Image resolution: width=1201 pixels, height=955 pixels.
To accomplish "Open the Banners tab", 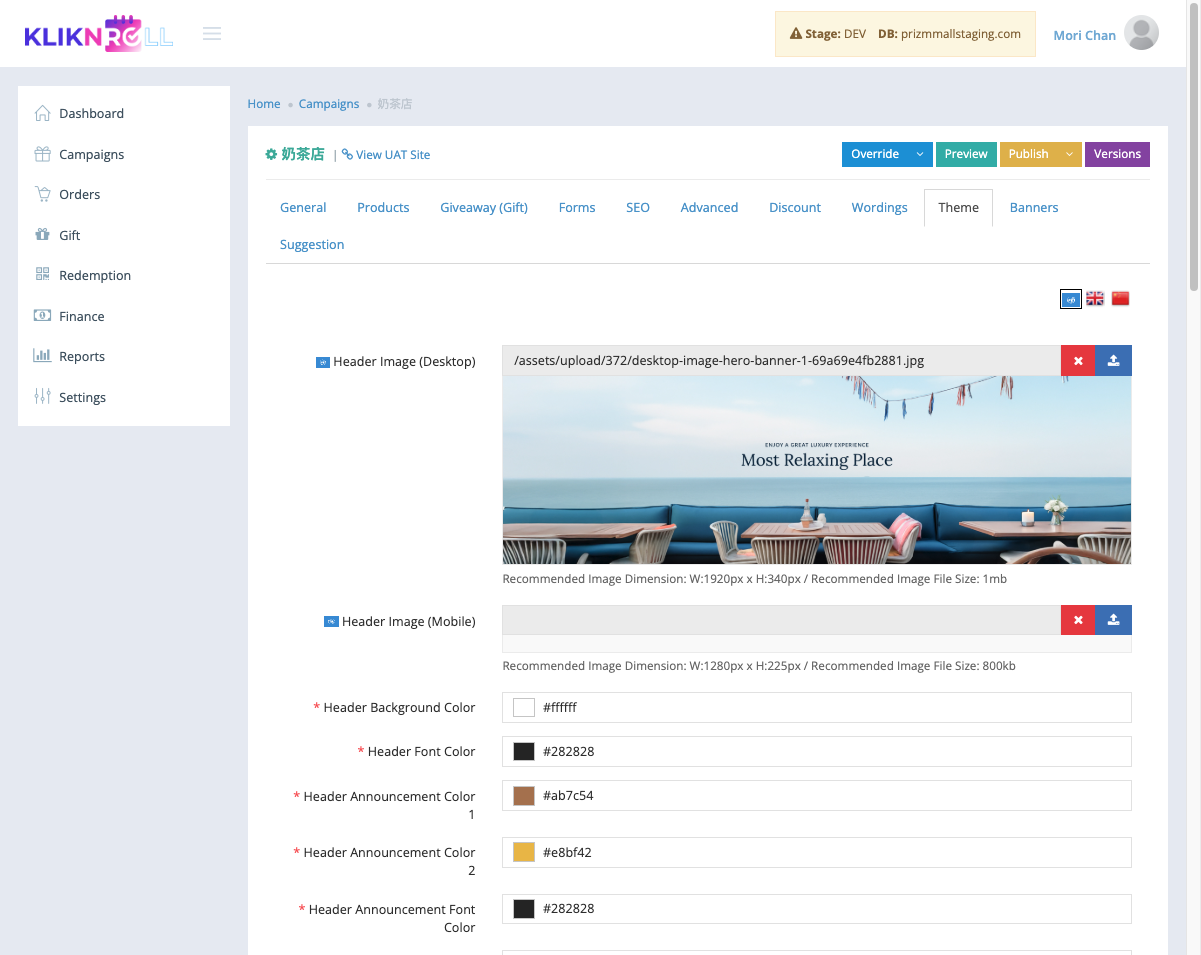I will (1034, 208).
